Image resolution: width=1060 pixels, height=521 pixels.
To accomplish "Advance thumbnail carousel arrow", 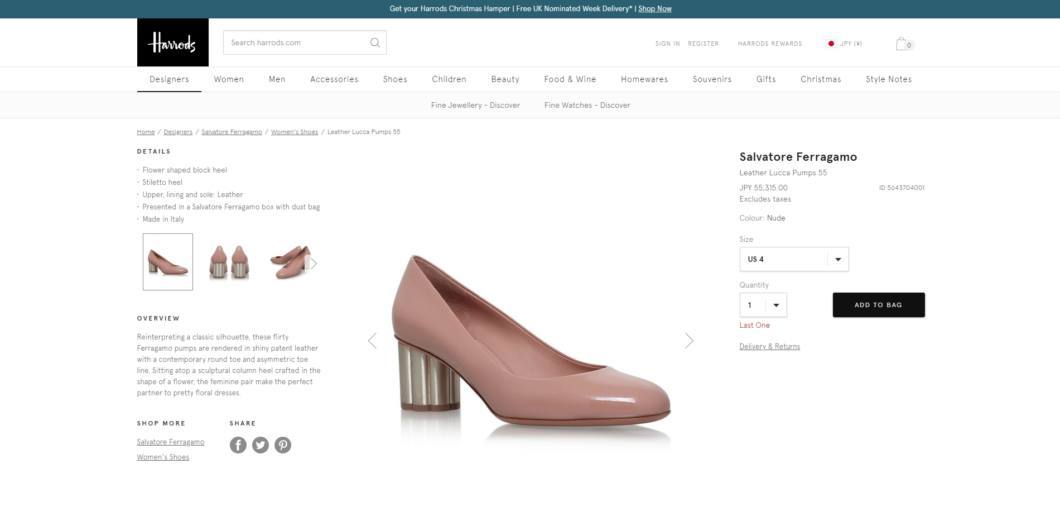I will [313, 263].
